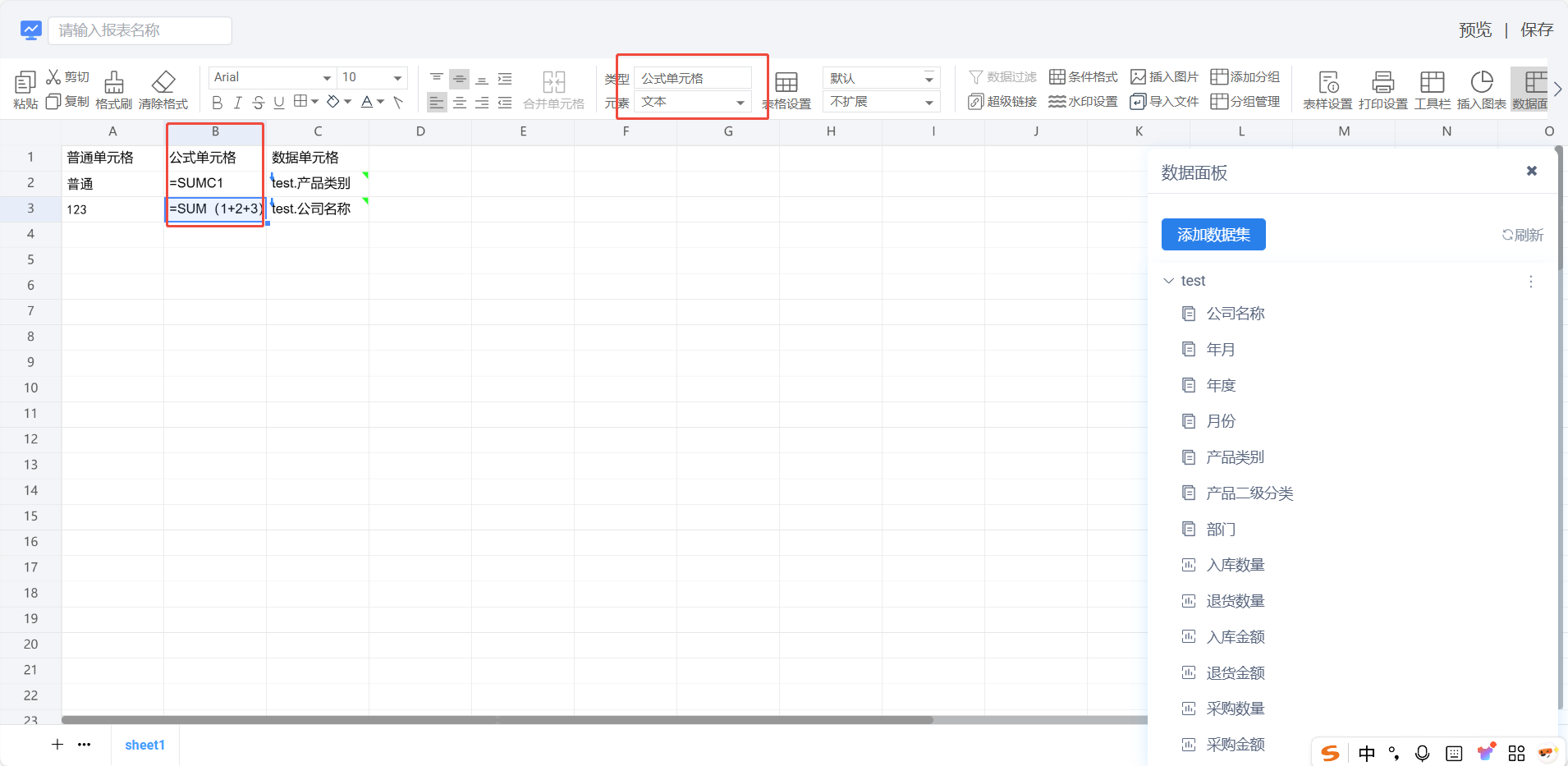The image size is (1568, 766).
Task: Toggle bold formatting
Action: click(217, 103)
